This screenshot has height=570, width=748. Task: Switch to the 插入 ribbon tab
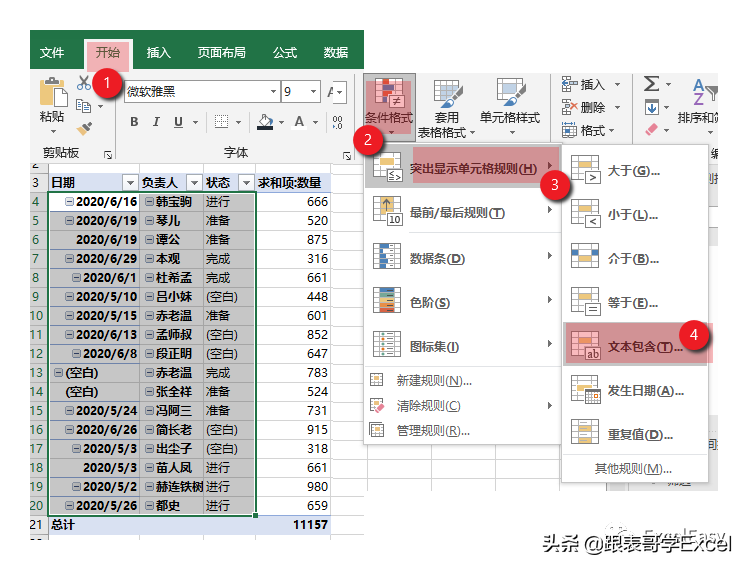(159, 52)
